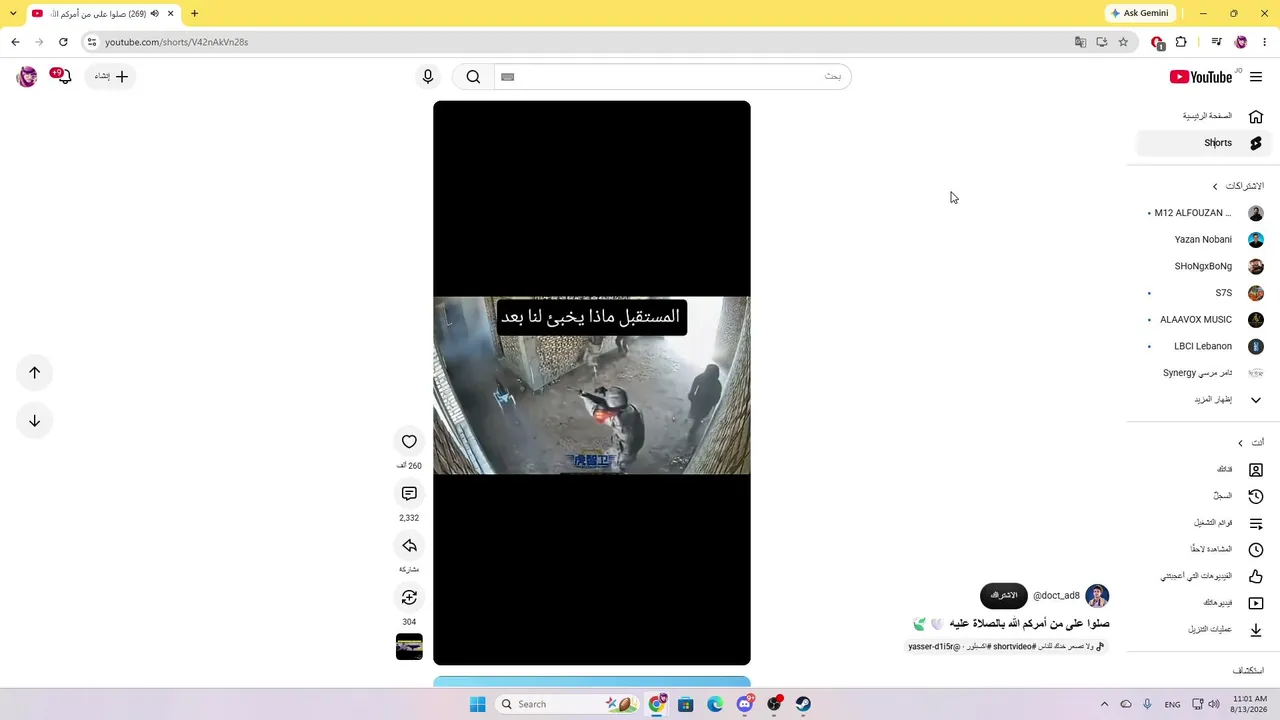Open the red extension icon with badge
The width and height of the screenshot is (1280, 720).
1158,42
